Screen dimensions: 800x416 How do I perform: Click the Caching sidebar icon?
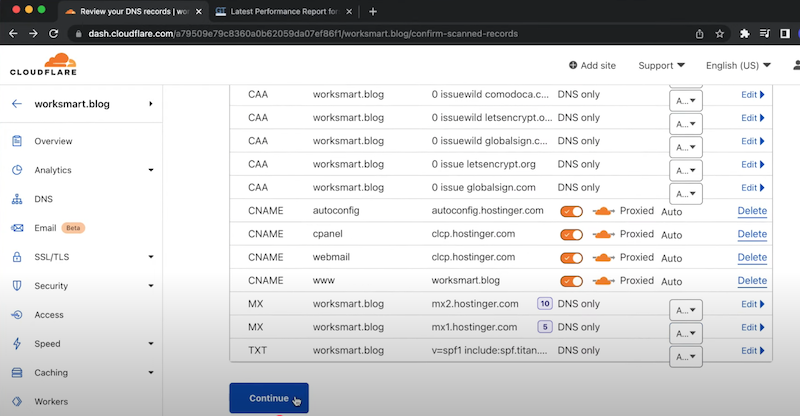tap(17, 373)
